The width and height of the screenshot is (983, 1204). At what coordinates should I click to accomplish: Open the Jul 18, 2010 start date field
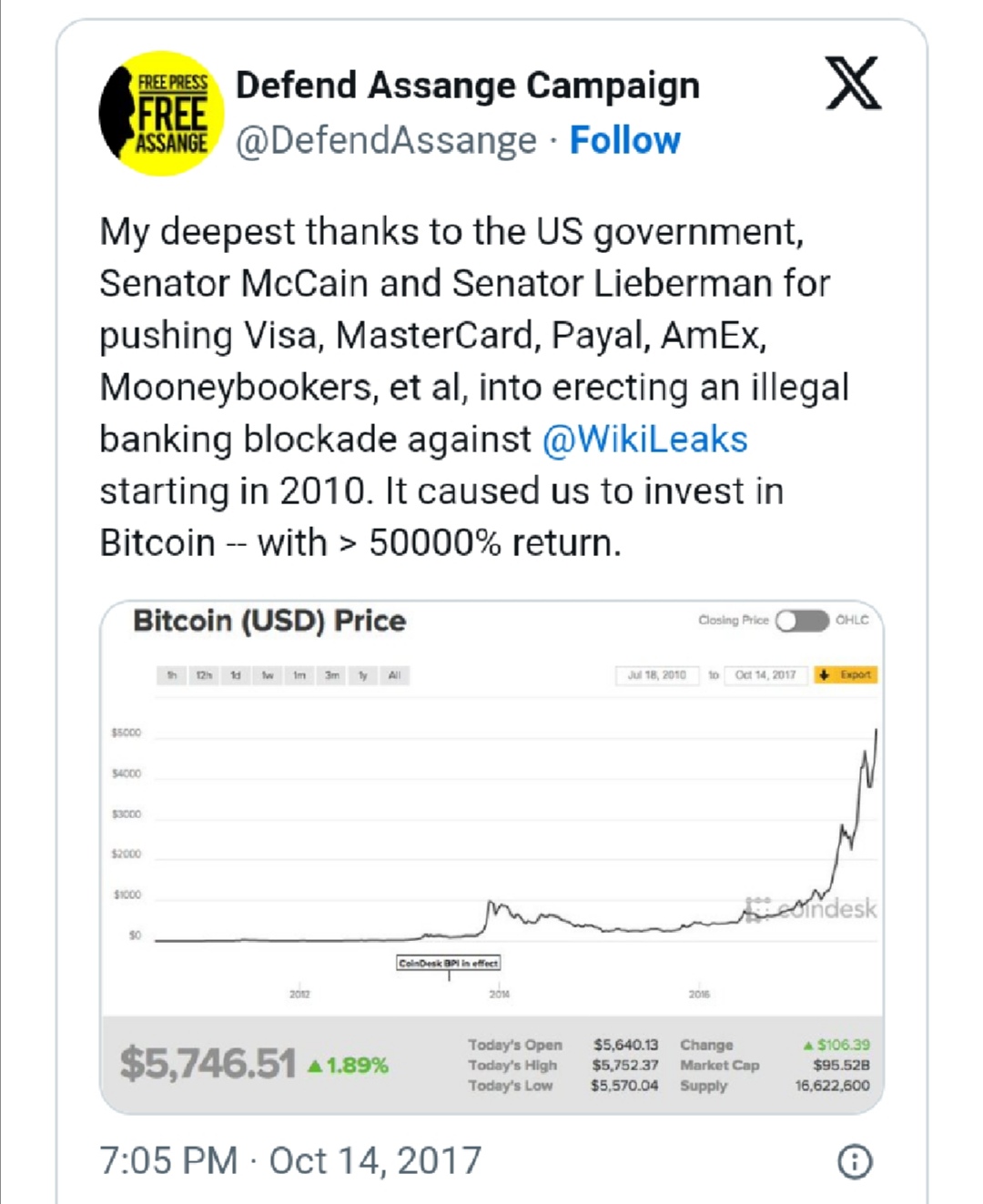(x=656, y=675)
